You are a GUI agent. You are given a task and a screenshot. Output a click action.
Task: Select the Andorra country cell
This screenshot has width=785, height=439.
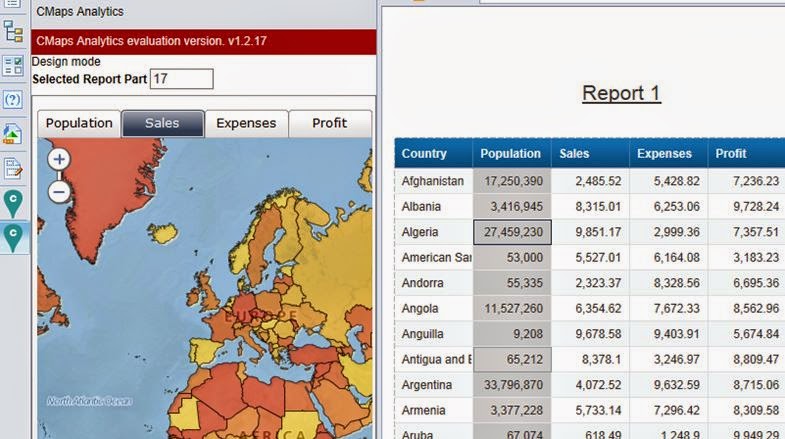pyautogui.click(x=434, y=283)
